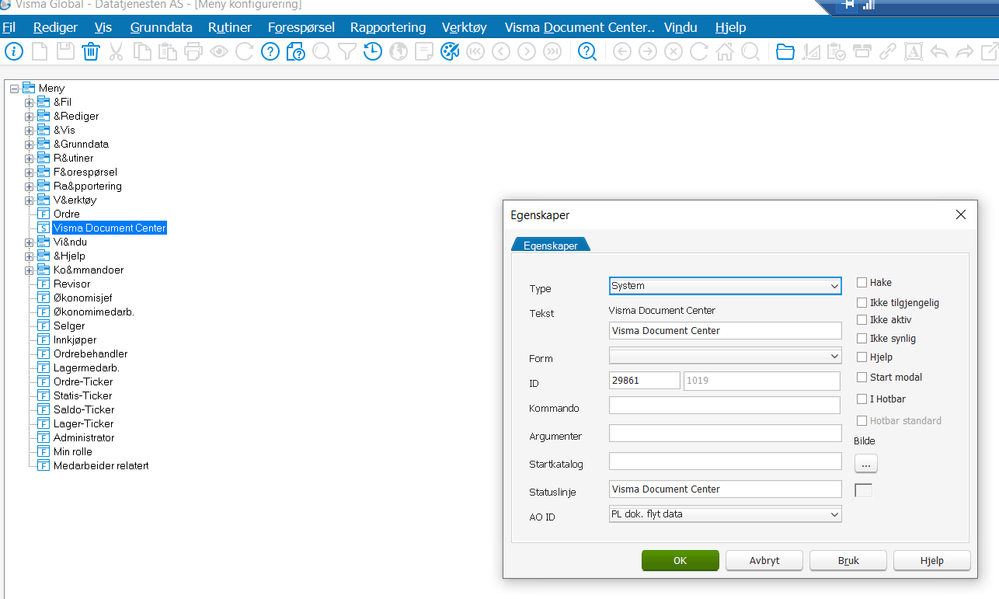This screenshot has width=999, height=599.
Task: Expand the &Rediger tree node
Action: [x=29, y=117]
